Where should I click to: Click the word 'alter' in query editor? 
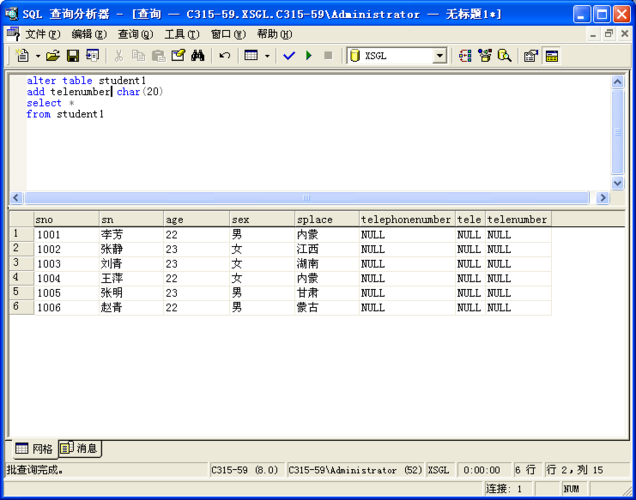(x=41, y=80)
